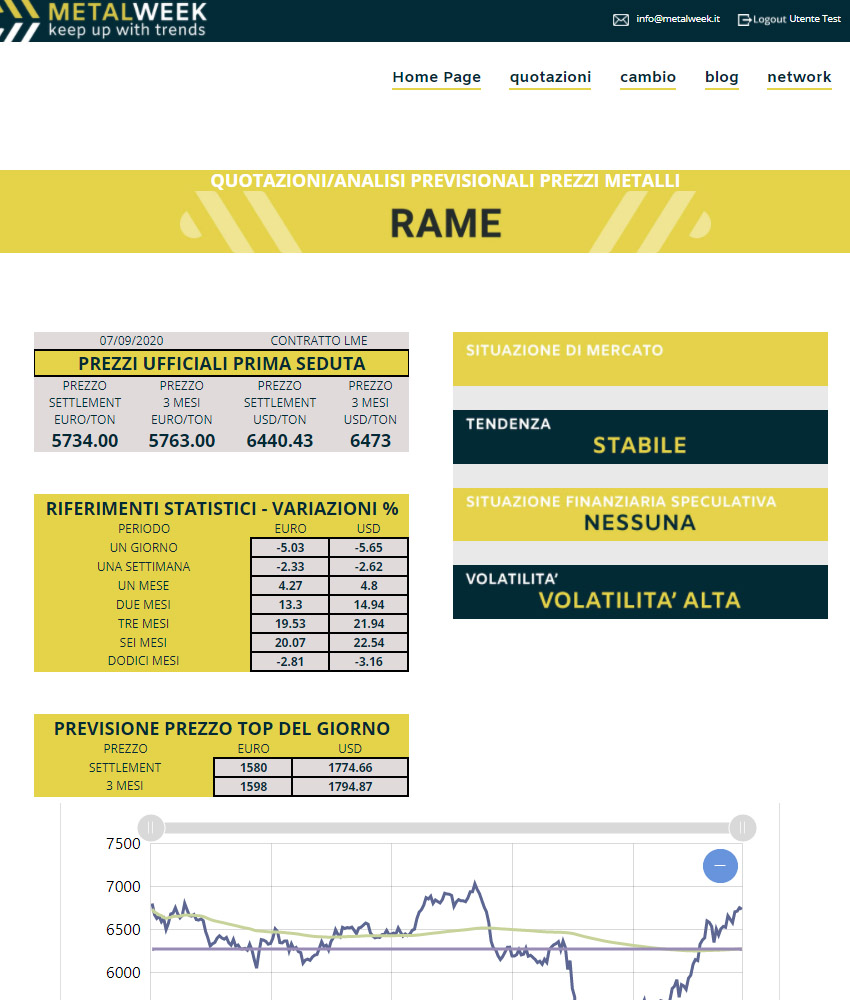850x1000 pixels.
Task: Click PREVISIONE PREZZO TOP DEL GIORNO heading
Action: pyautogui.click(x=222, y=728)
